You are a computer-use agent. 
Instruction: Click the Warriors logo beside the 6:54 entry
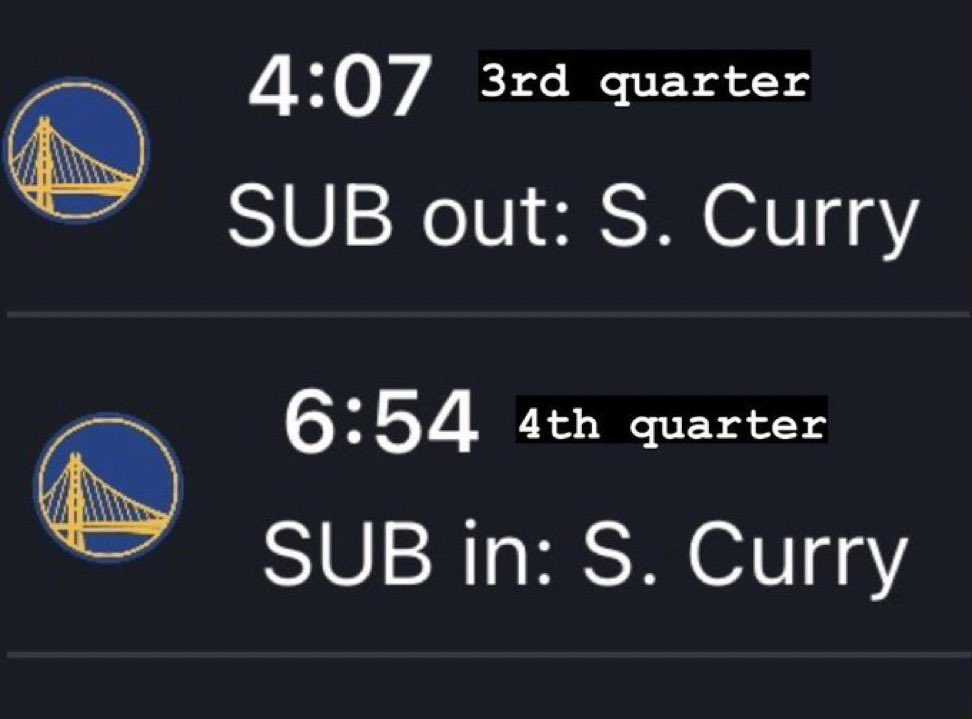110,488
